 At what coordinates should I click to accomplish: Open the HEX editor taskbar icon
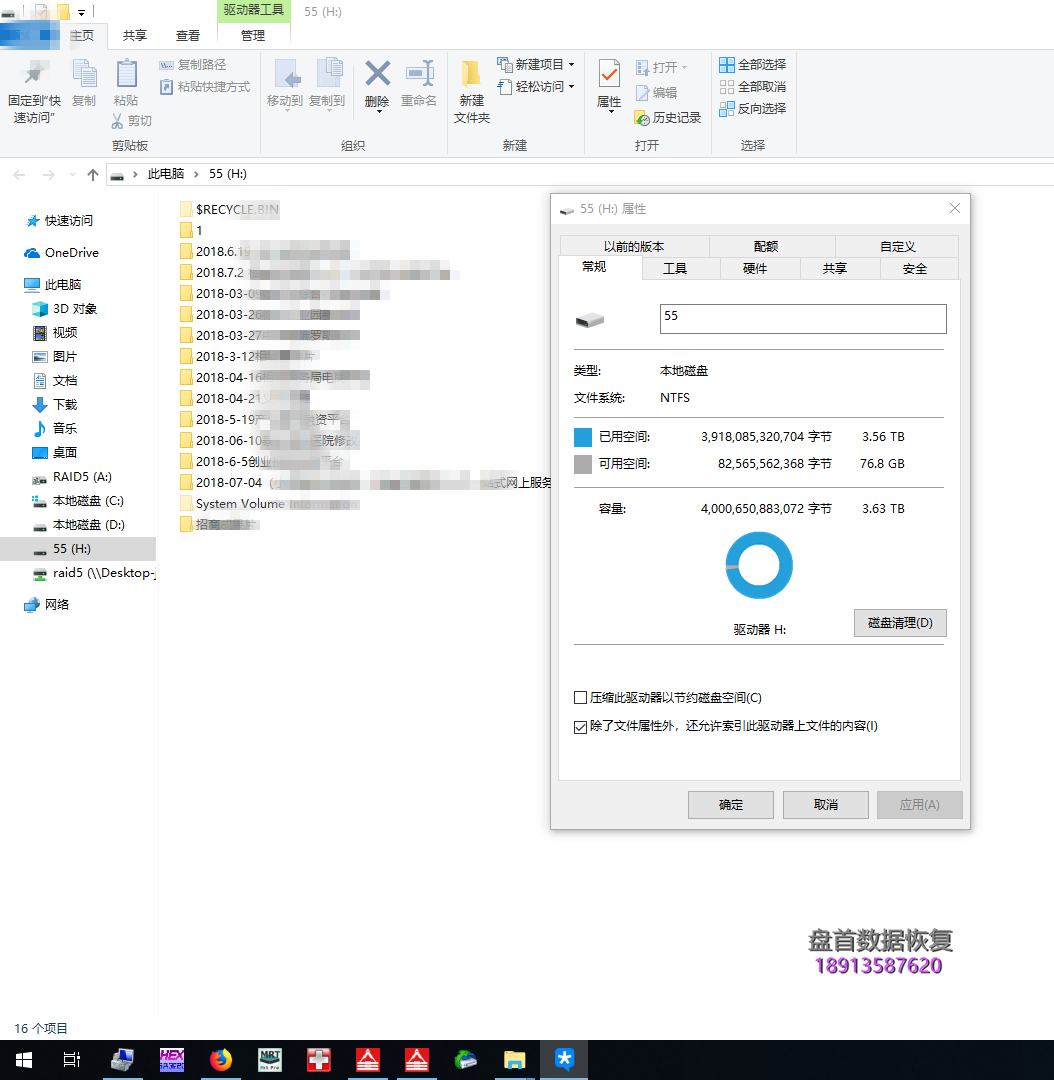(x=172, y=1059)
